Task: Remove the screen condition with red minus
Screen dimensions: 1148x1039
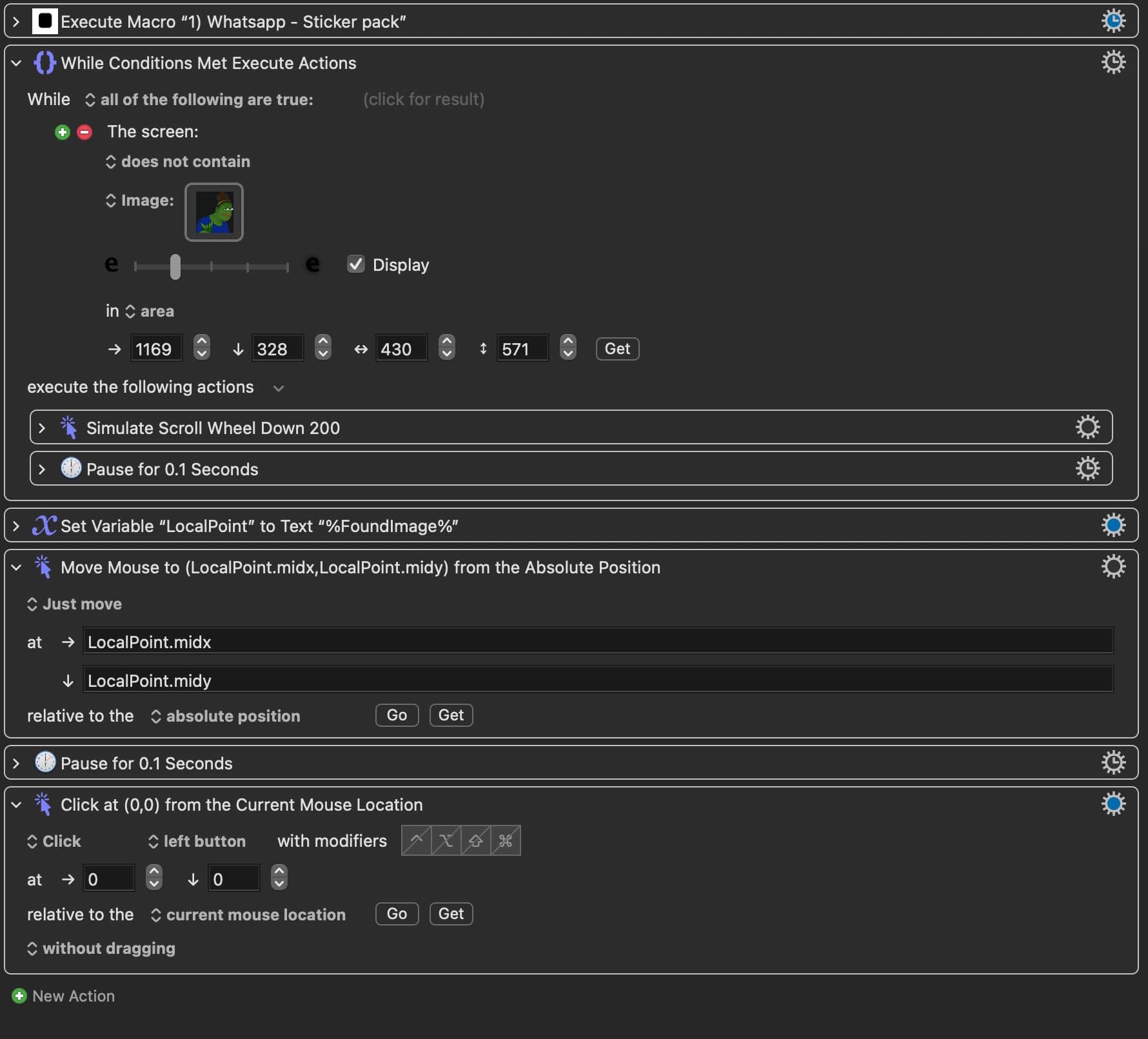Action: pos(84,132)
